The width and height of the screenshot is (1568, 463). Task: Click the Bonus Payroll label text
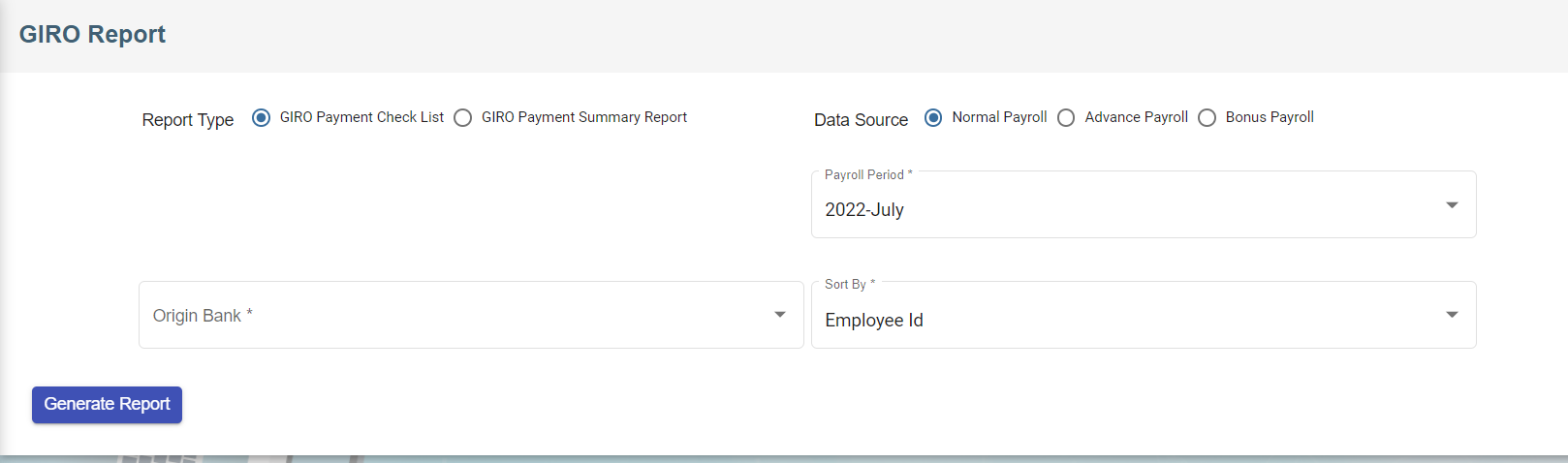(x=1270, y=117)
